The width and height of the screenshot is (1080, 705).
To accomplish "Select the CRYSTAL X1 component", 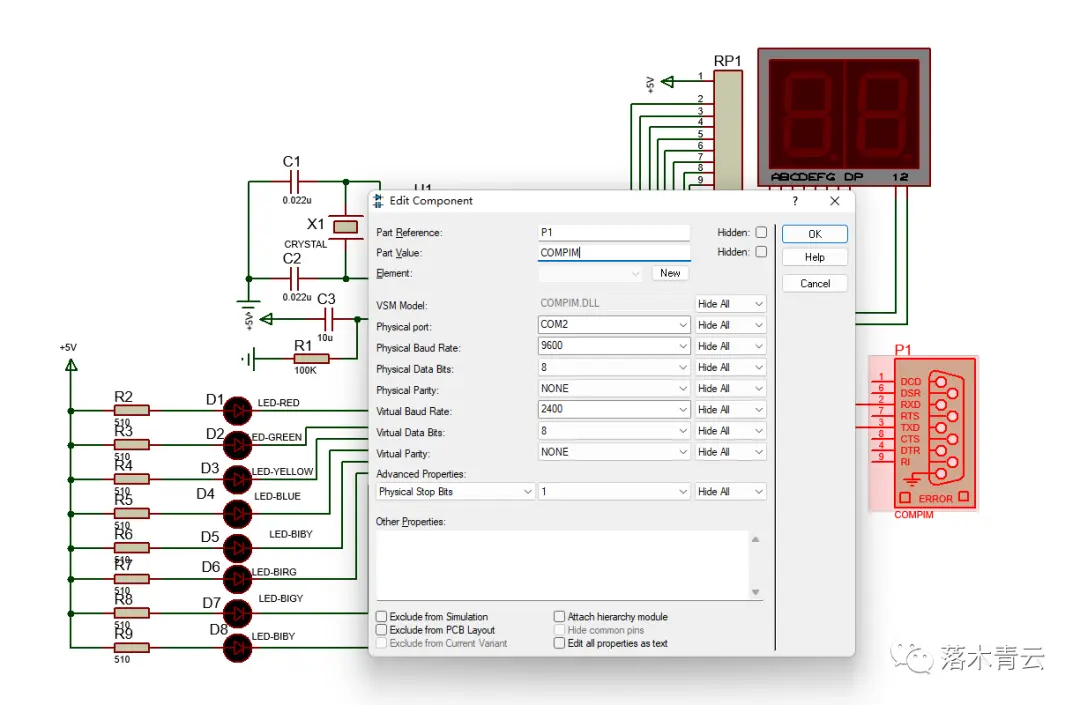I will (345, 228).
